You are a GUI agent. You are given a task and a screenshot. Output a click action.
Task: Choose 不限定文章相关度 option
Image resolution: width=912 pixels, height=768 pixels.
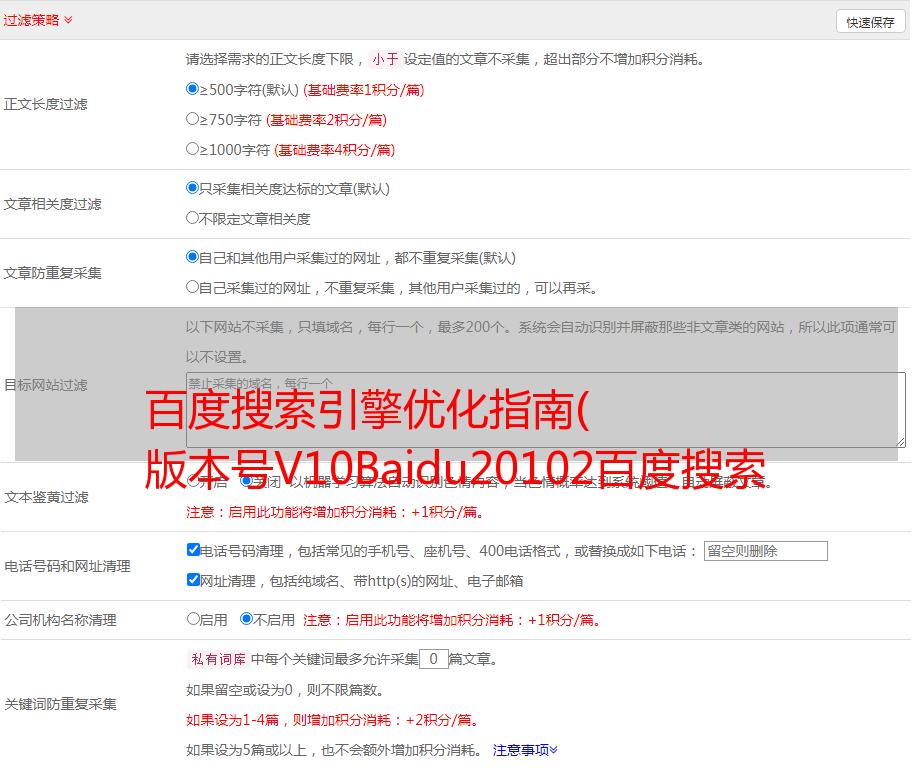192,218
